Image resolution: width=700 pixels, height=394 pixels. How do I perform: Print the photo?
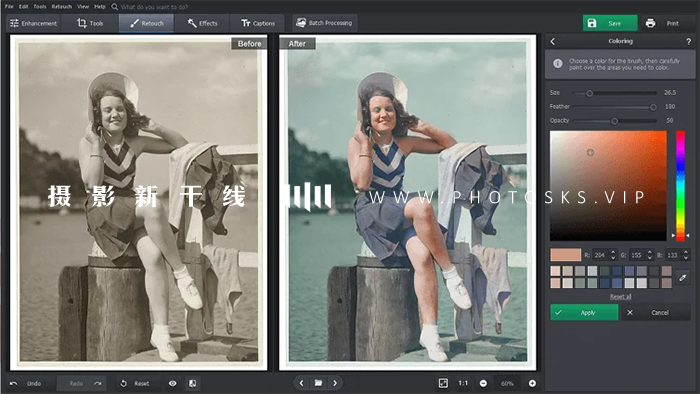(667, 23)
